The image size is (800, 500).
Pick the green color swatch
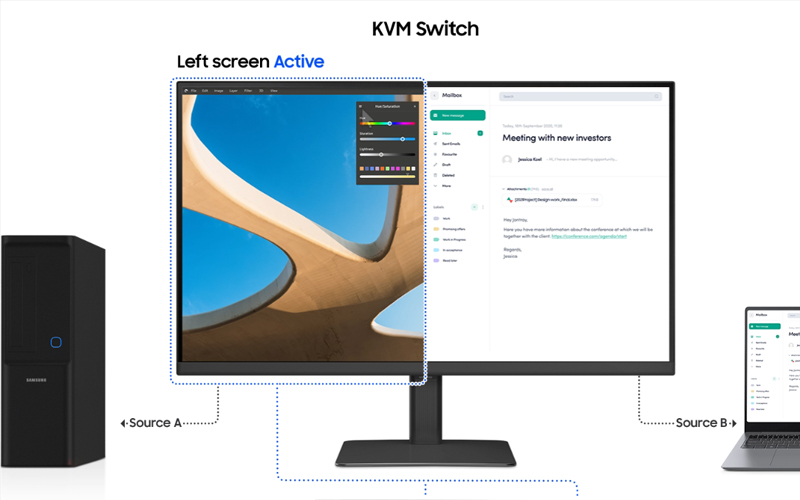tap(387, 168)
